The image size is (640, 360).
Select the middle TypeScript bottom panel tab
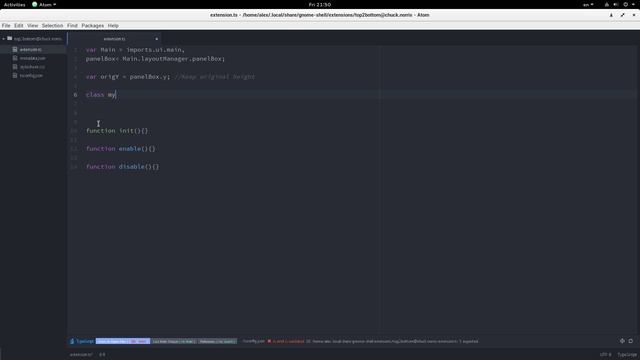[x=174, y=341]
